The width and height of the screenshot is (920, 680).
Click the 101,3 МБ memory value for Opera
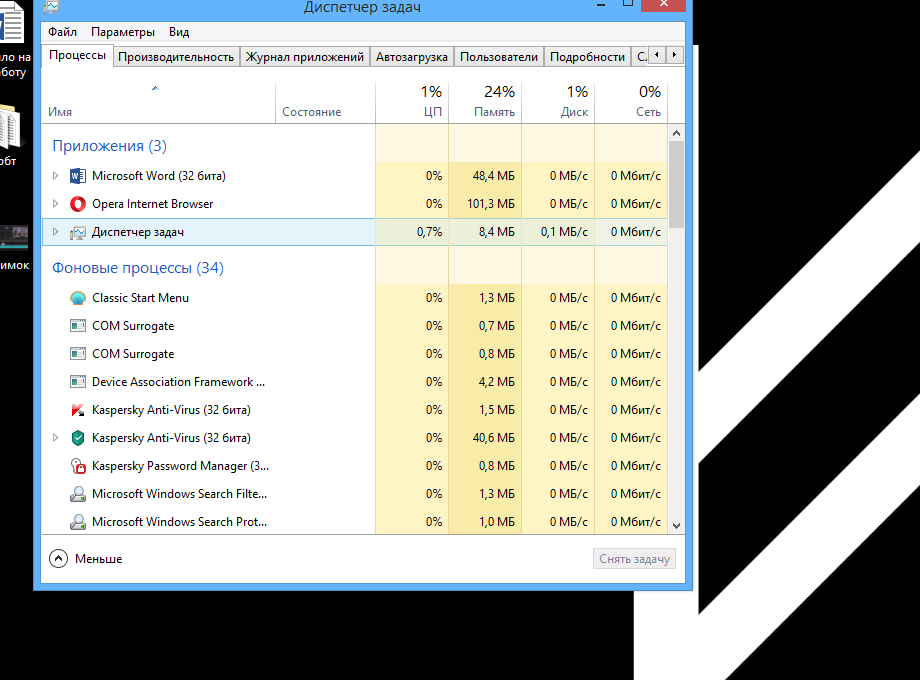tap(491, 204)
